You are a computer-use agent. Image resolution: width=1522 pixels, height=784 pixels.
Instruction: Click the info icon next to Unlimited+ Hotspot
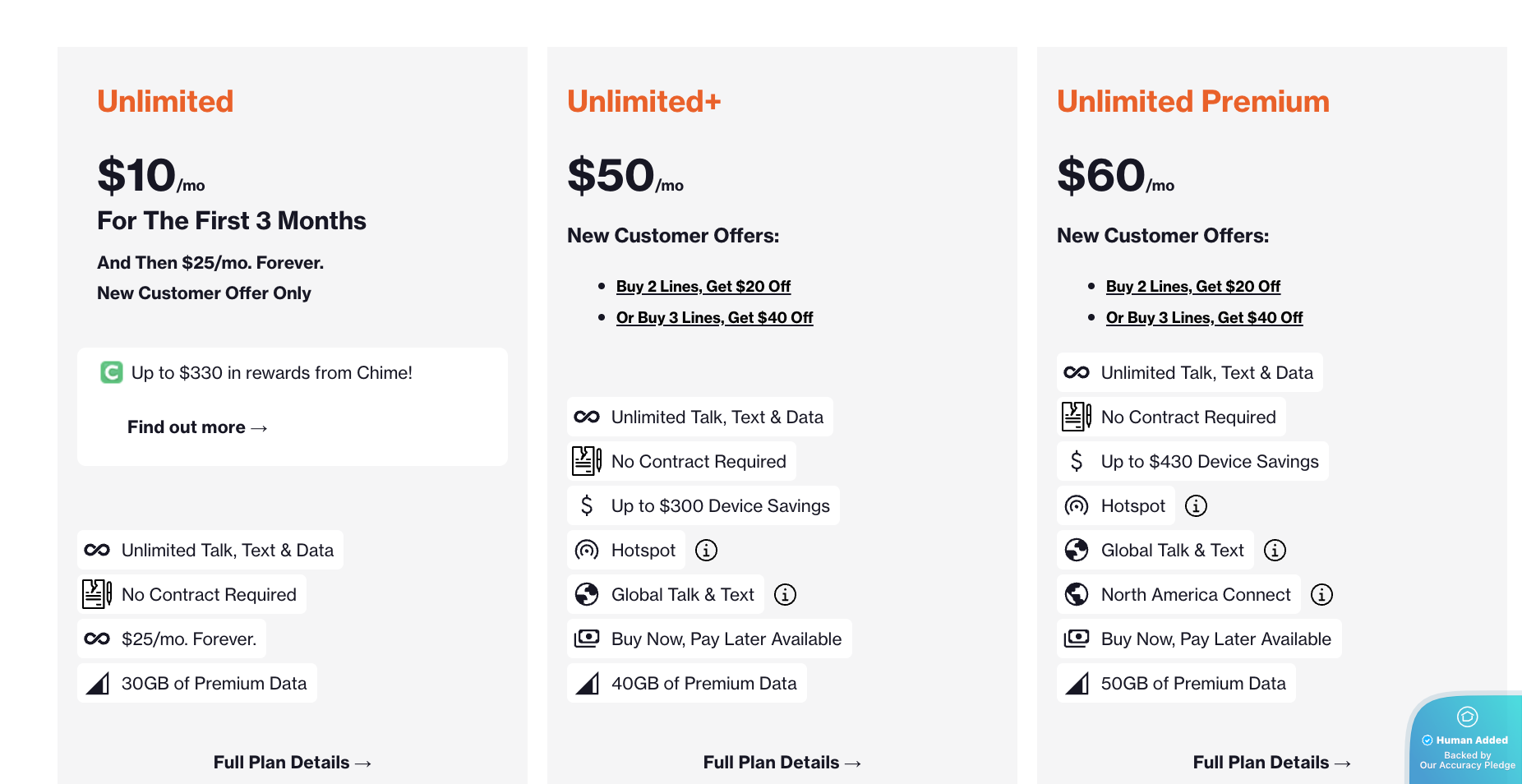pos(706,550)
